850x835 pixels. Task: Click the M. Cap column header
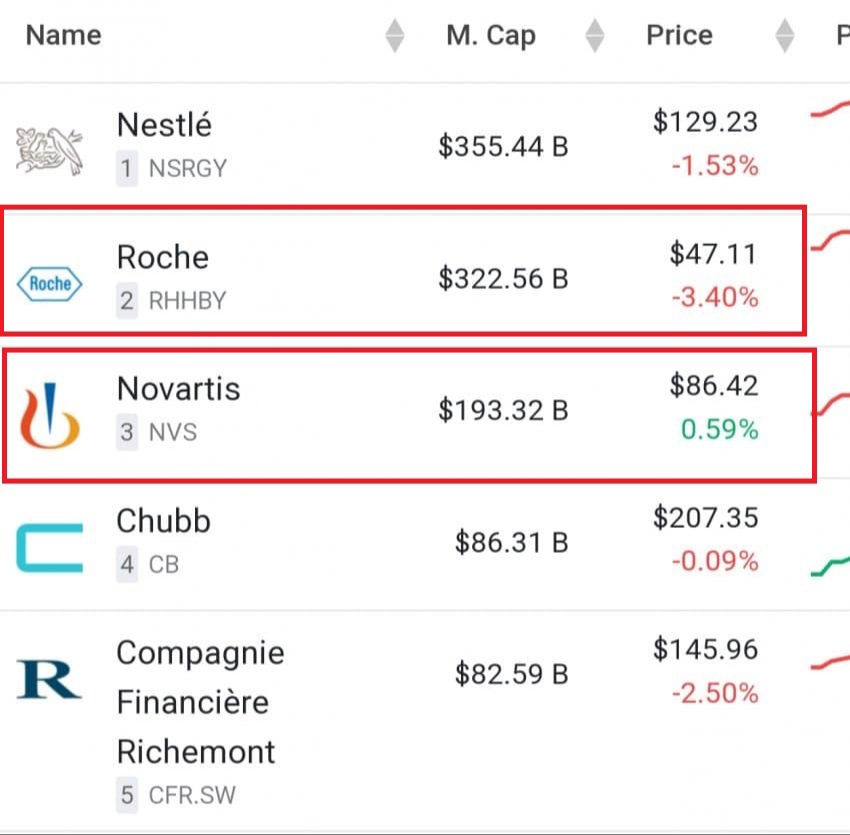491,36
